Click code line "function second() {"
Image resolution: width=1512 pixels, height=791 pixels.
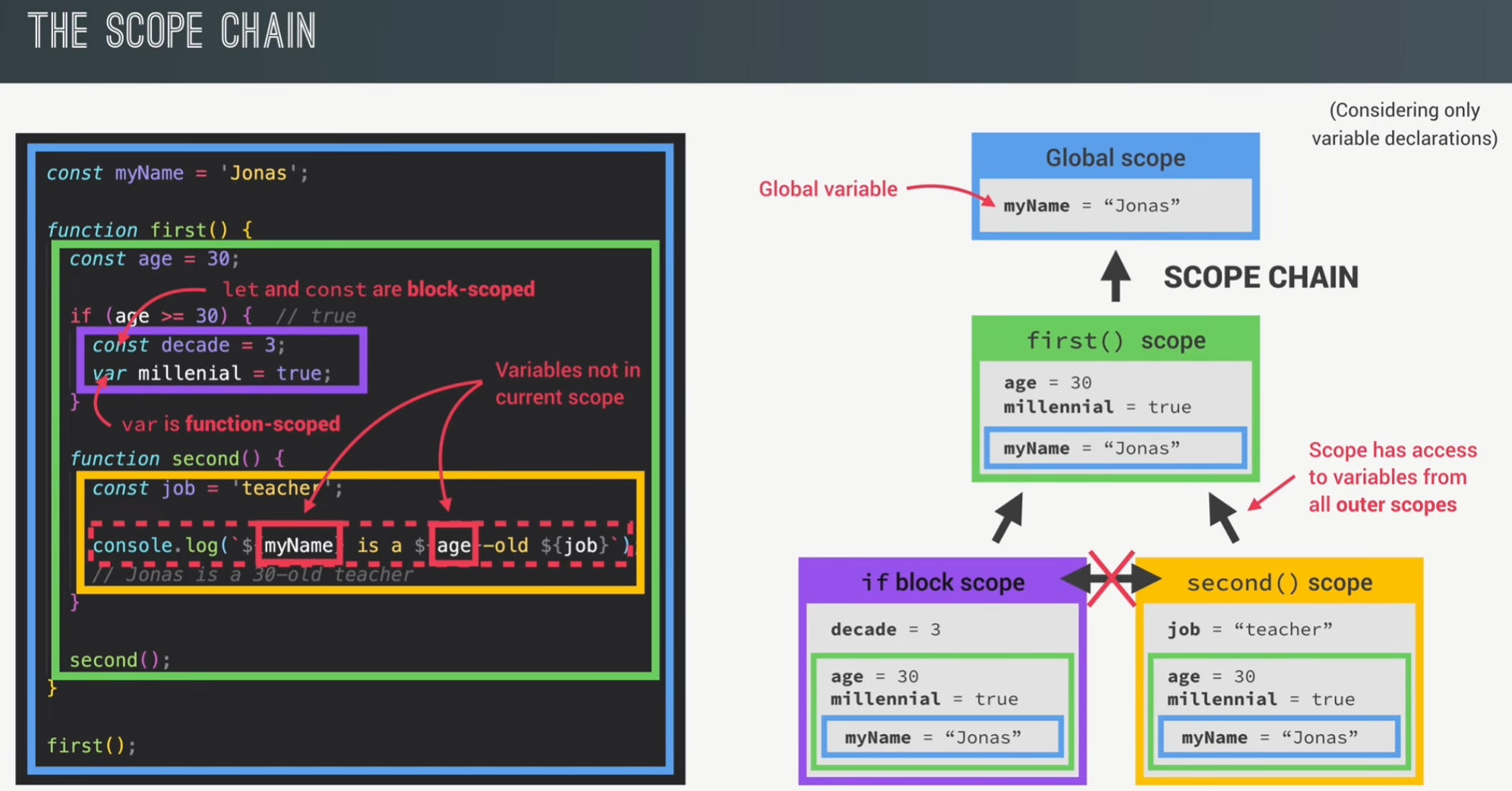[x=177, y=459]
